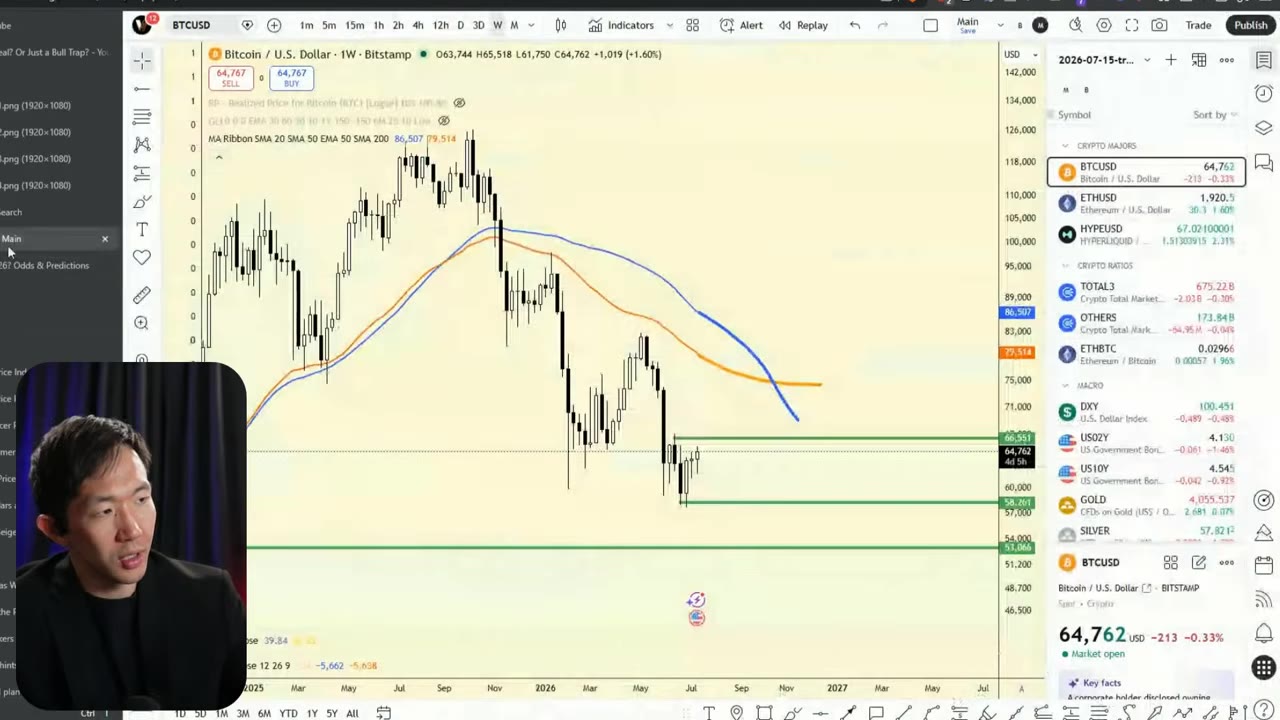Open the Indicators dialog
Viewport: 1280px width, 720px height.
(x=621, y=25)
